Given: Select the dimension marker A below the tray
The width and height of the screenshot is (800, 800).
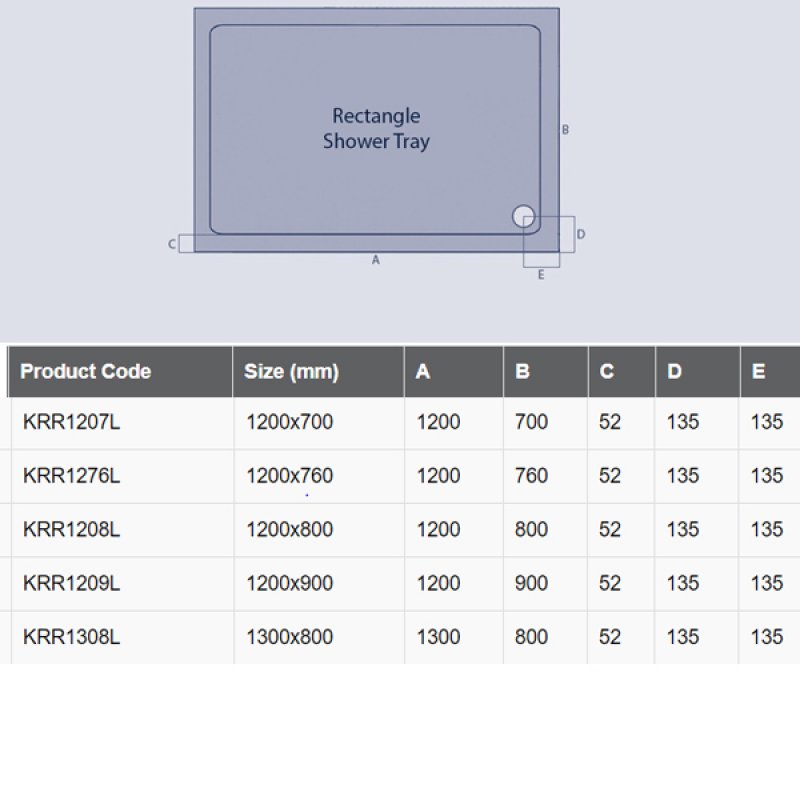Looking at the screenshot, I should pos(376,260).
